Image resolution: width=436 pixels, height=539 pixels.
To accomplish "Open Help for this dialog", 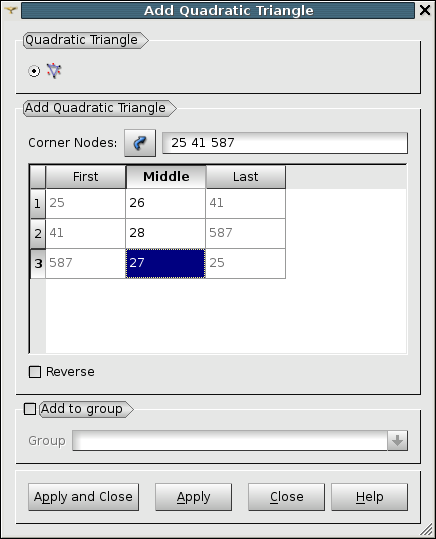I will 370,497.
